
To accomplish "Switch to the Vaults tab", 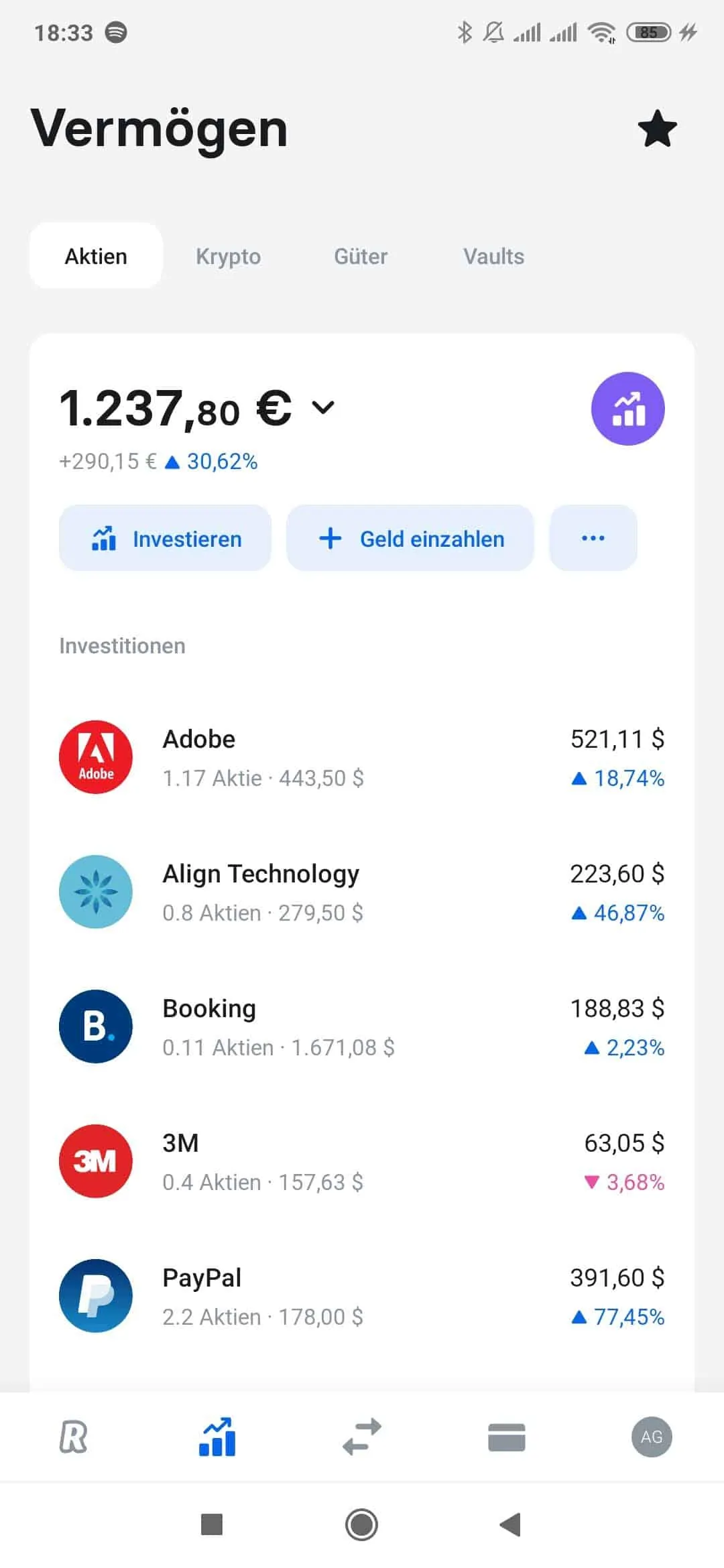I will [x=494, y=256].
